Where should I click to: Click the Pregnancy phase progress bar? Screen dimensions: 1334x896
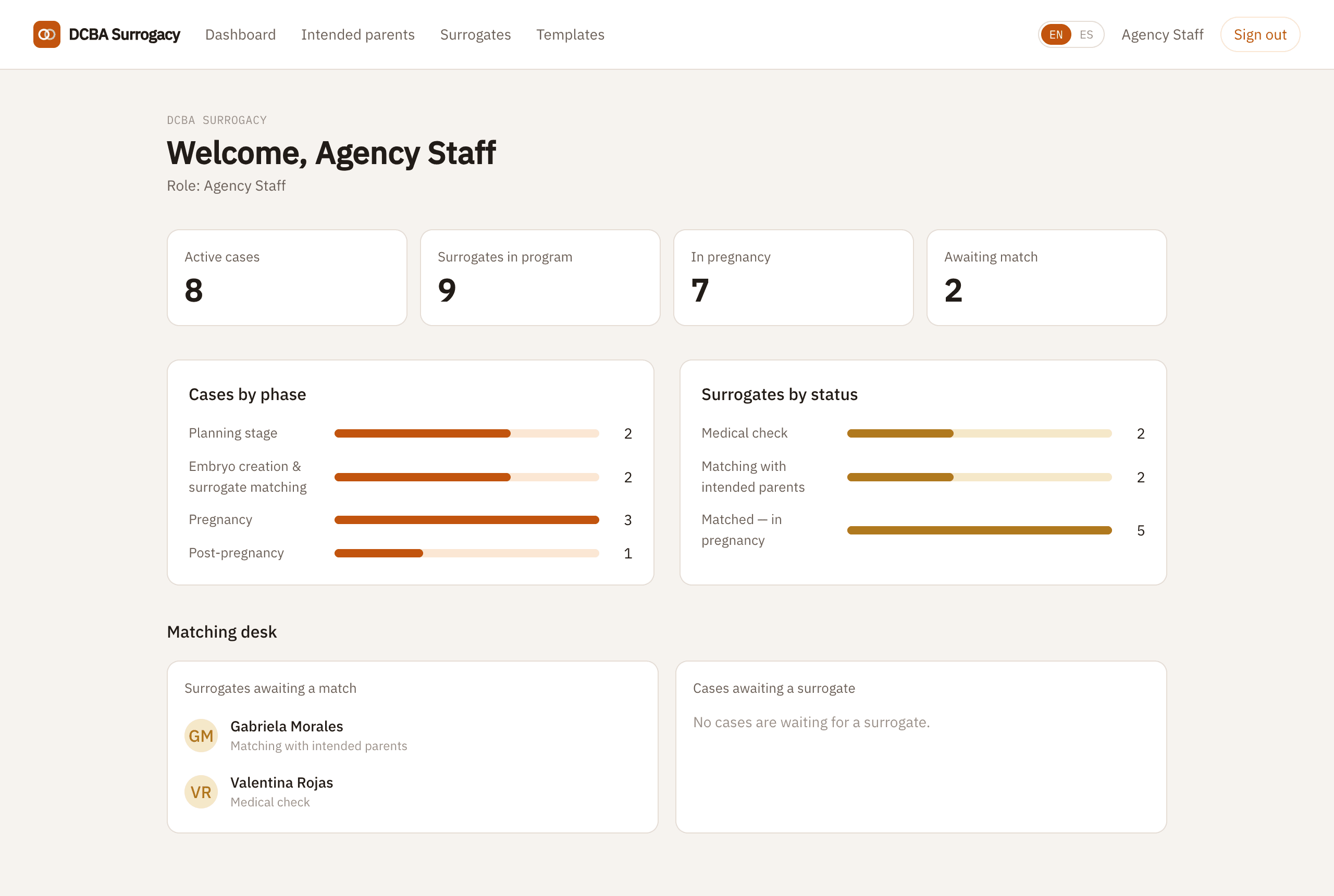[x=466, y=520]
